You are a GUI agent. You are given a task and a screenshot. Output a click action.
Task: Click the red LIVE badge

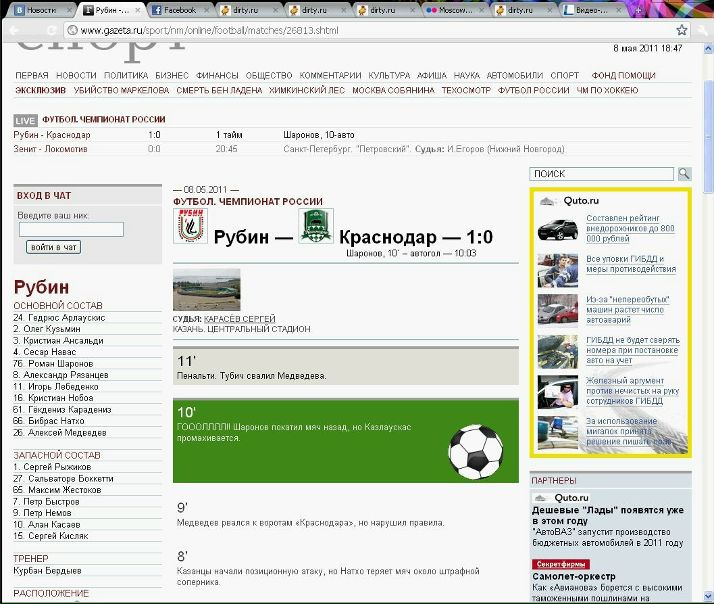point(26,120)
